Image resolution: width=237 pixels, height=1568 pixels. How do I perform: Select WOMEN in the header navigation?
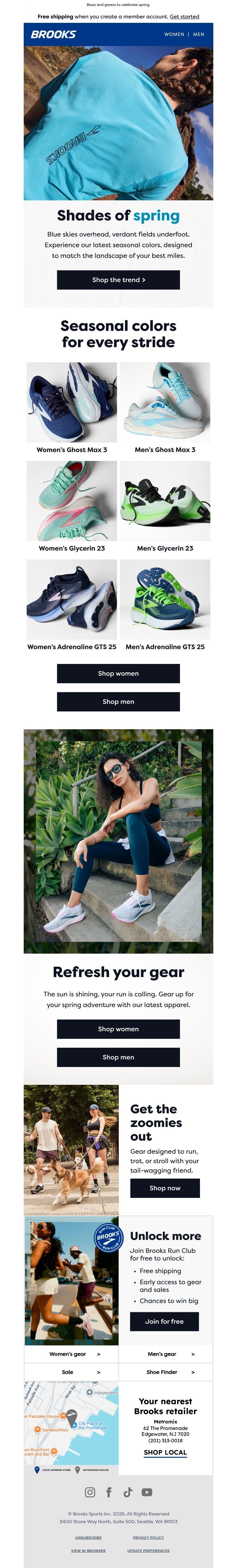tap(174, 34)
